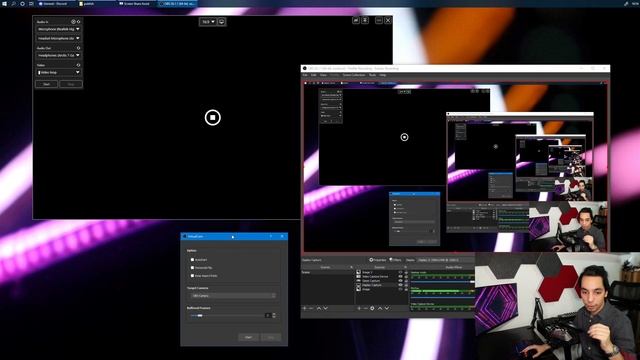
Task: Click the stats chart icon at preview window top-right
Action: point(356,20)
